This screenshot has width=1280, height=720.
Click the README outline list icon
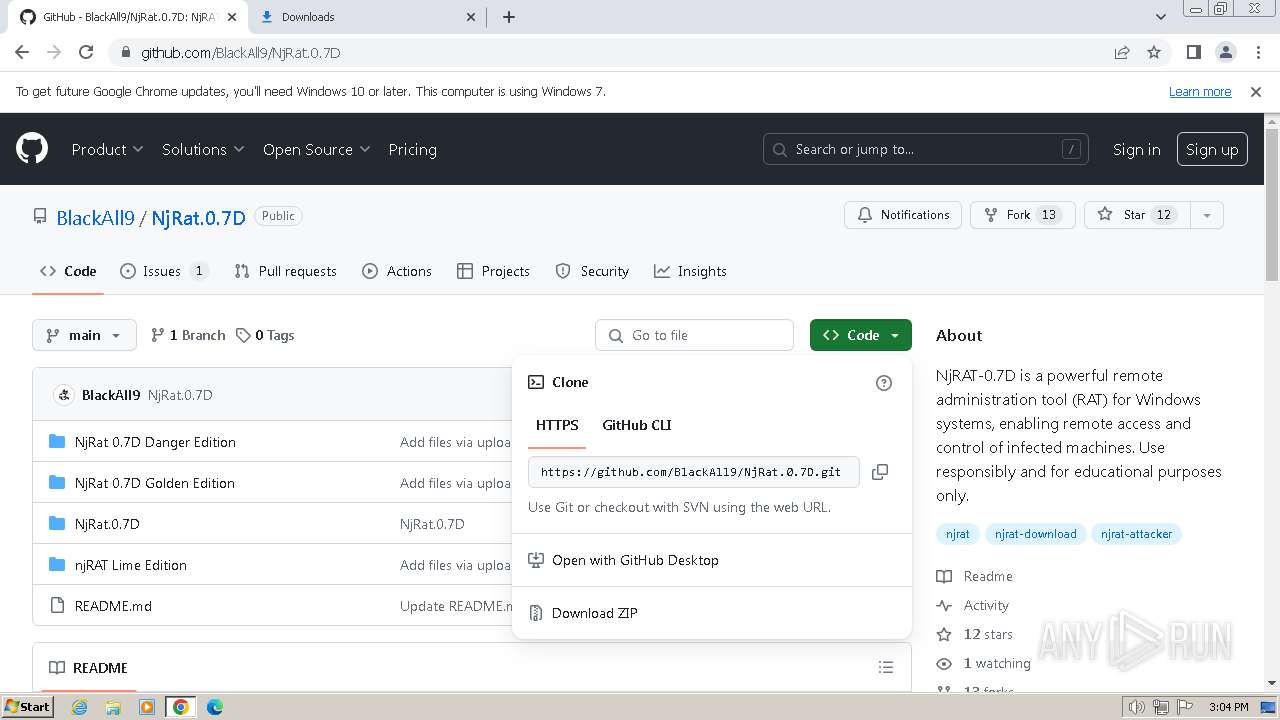pyautogui.click(x=885, y=667)
